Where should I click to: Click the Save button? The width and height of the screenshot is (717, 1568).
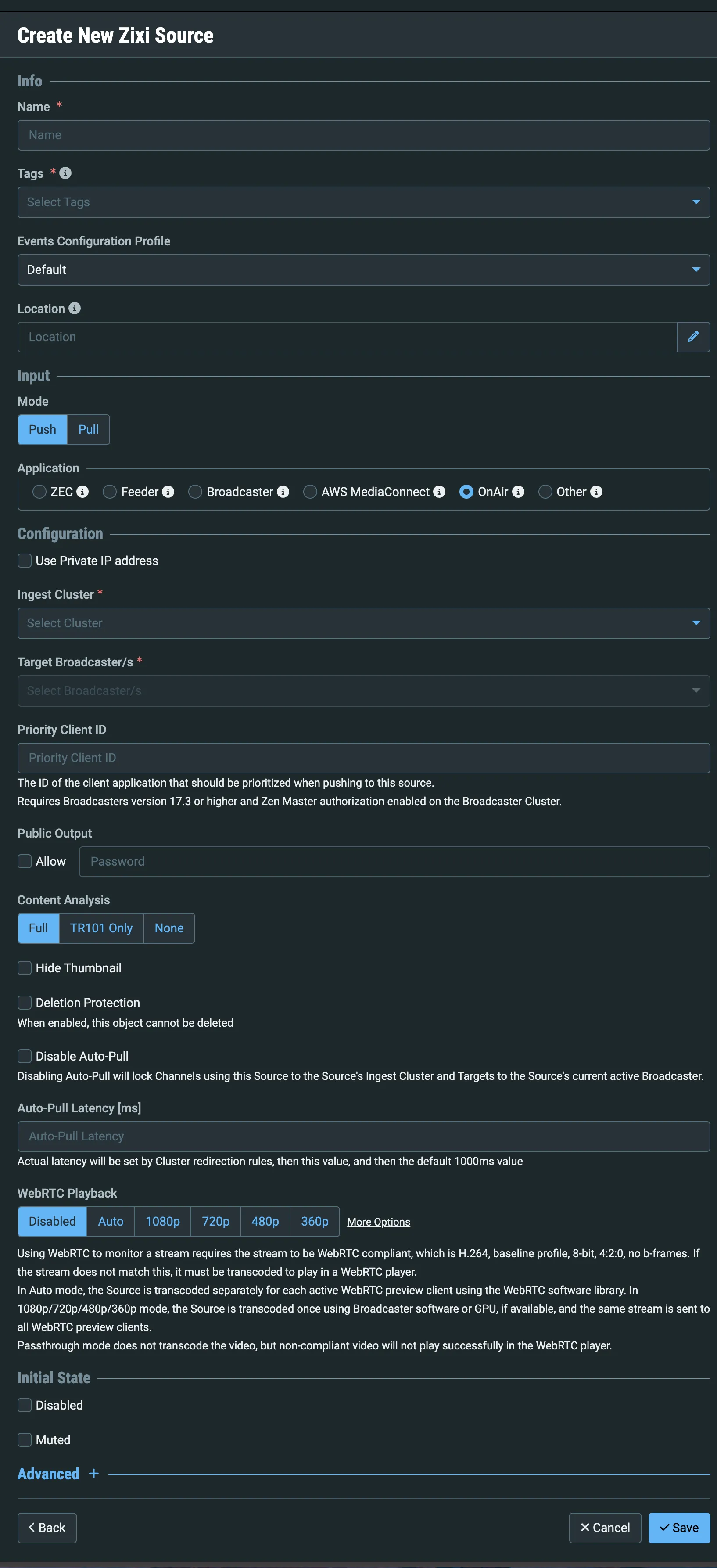click(x=679, y=1528)
